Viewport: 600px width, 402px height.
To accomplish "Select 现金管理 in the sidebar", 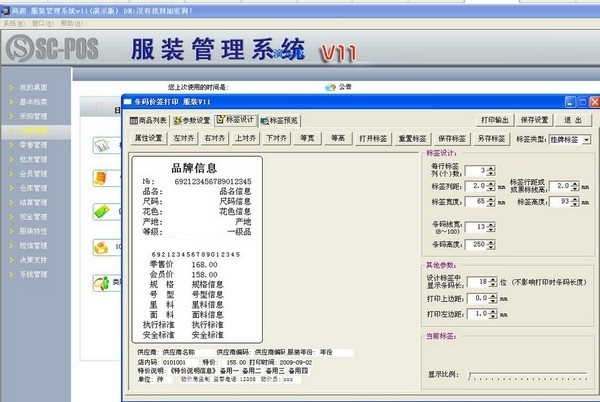I will [33, 217].
